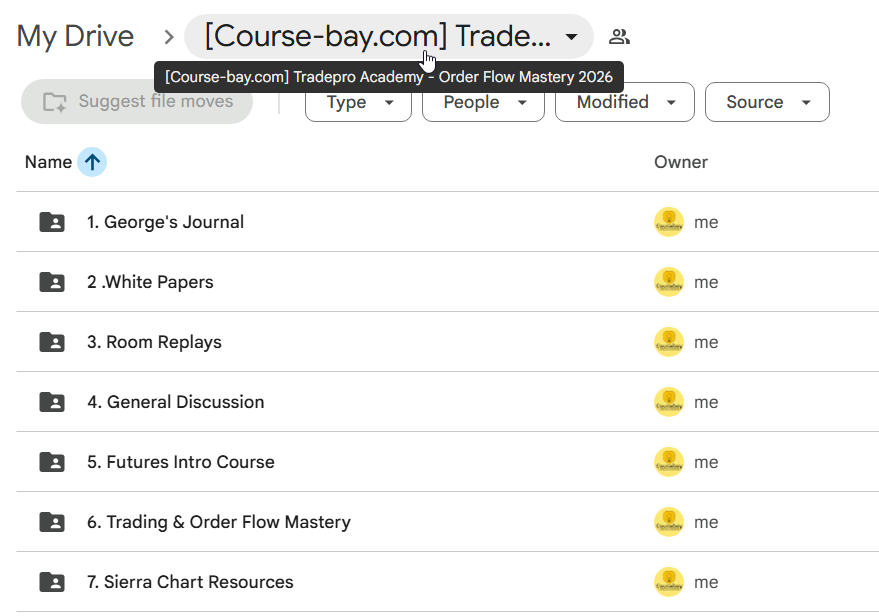Click owner avatar in Sierra Chart Resources row
The width and height of the screenshot is (879, 616).
(669, 582)
